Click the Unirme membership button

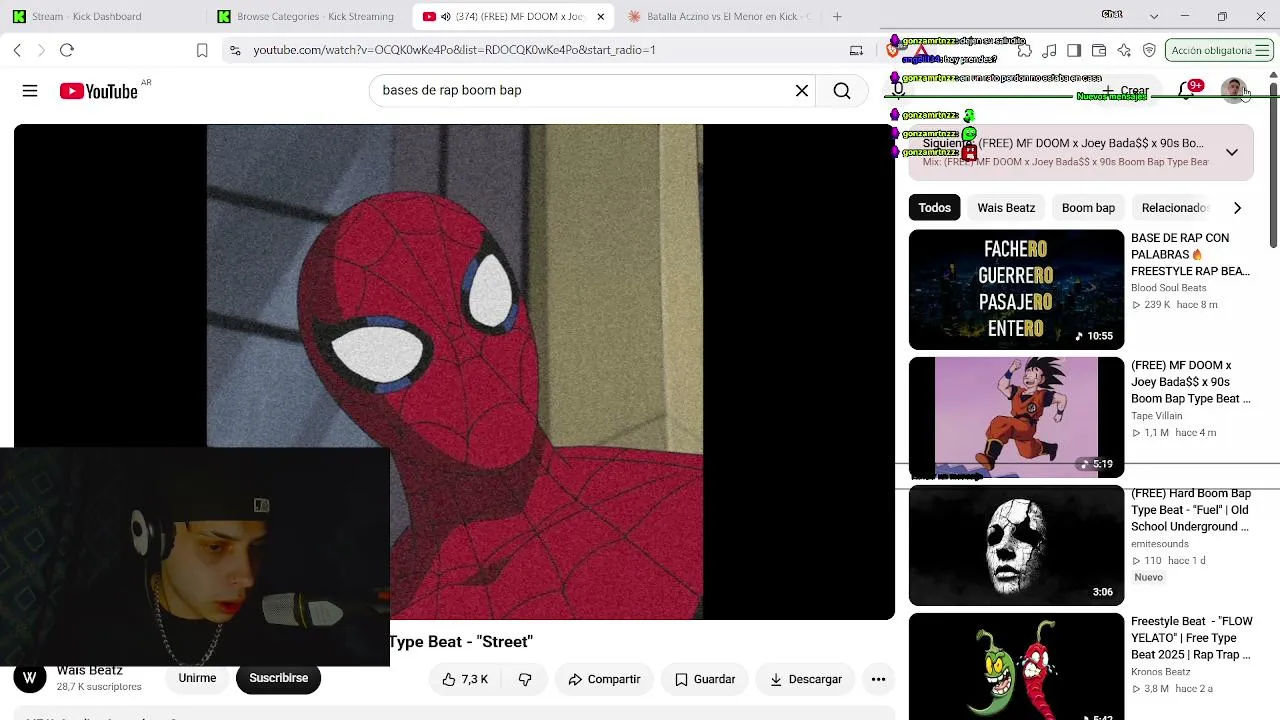[197, 678]
